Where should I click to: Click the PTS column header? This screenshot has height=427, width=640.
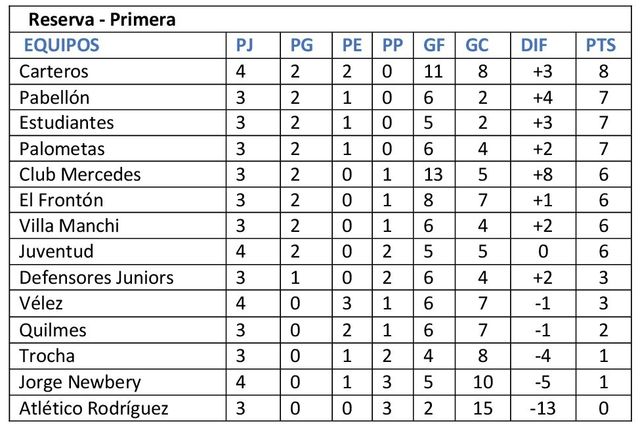click(603, 45)
